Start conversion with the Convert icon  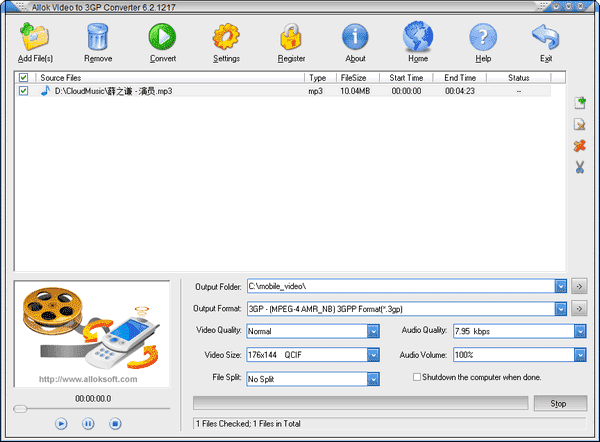point(162,37)
